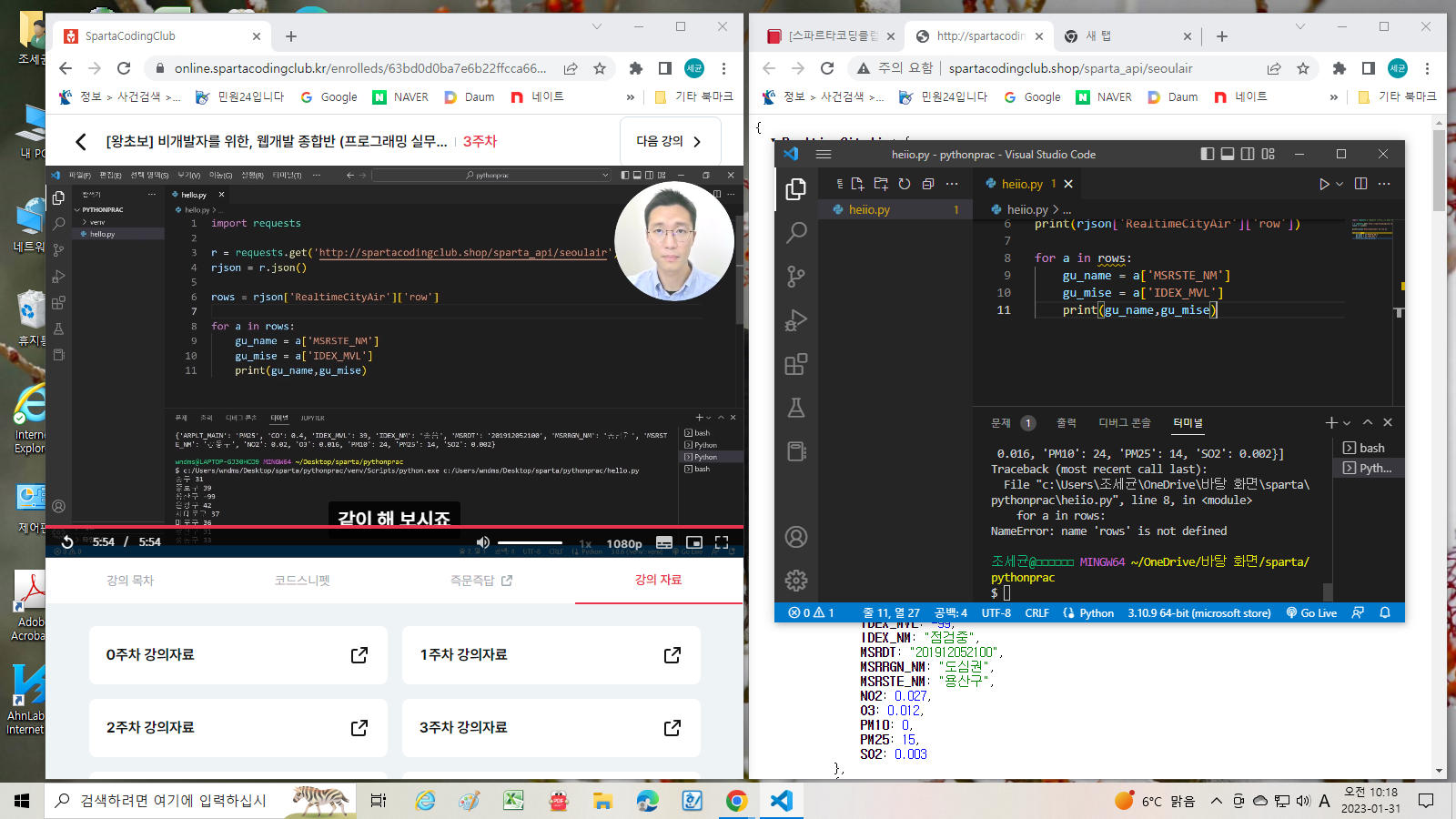Open 2주차 강의자료 link

coord(238,728)
